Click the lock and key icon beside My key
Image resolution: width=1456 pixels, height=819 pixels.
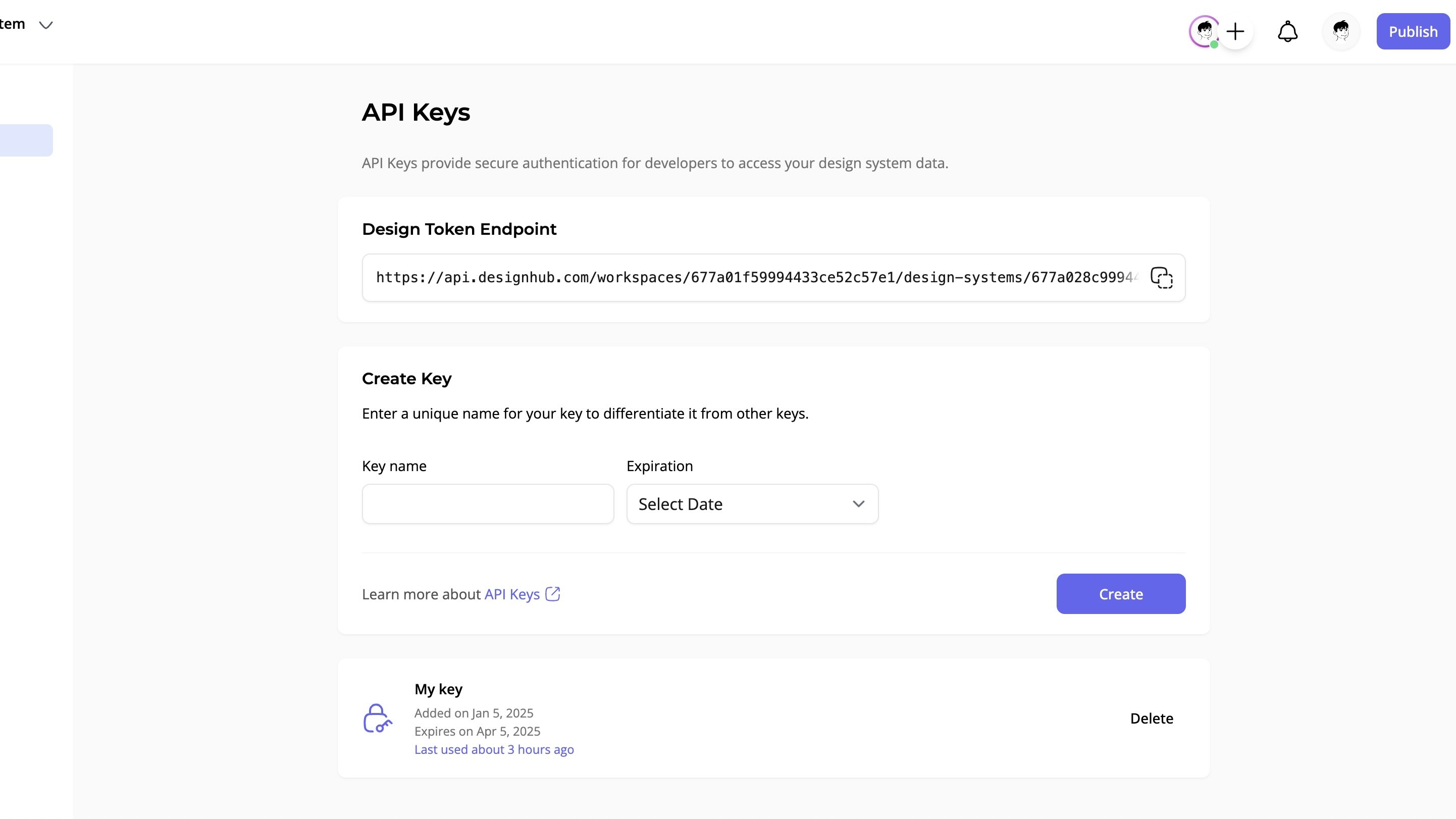click(378, 718)
